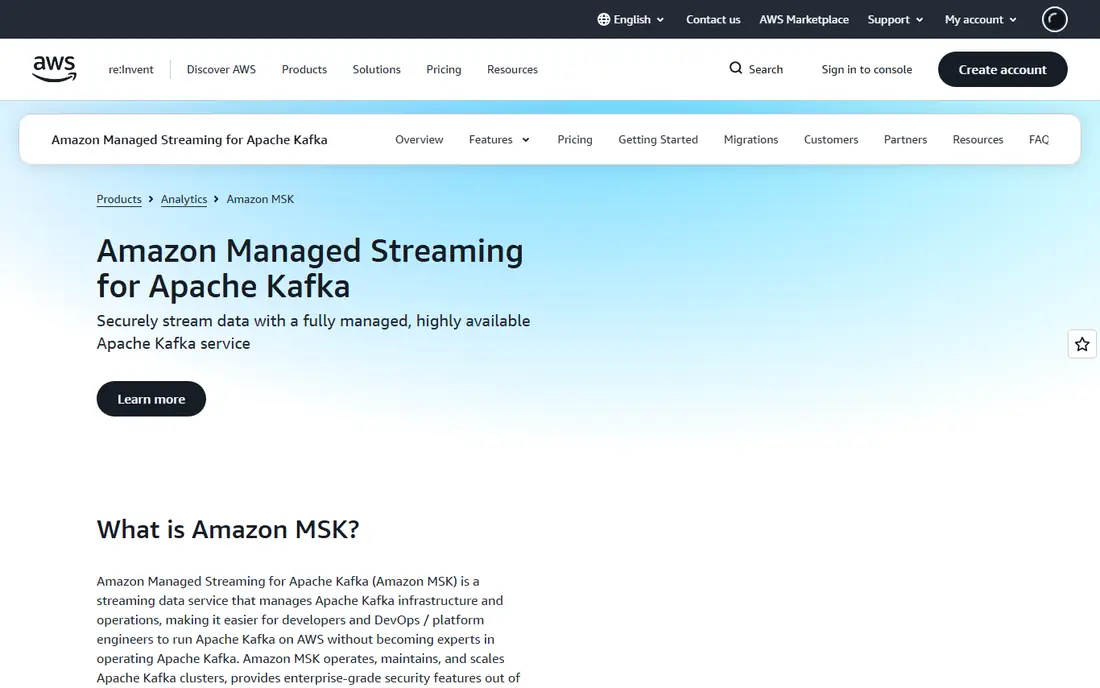Image resolution: width=1100 pixels, height=688 pixels.
Task: Open the re:Invent link
Action: [x=130, y=69]
